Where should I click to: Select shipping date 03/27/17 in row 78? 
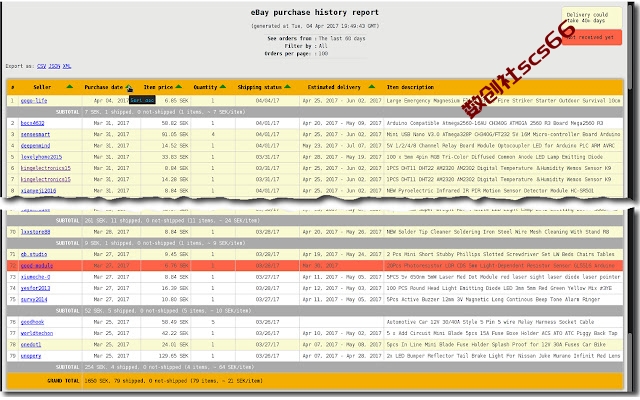(x=267, y=344)
